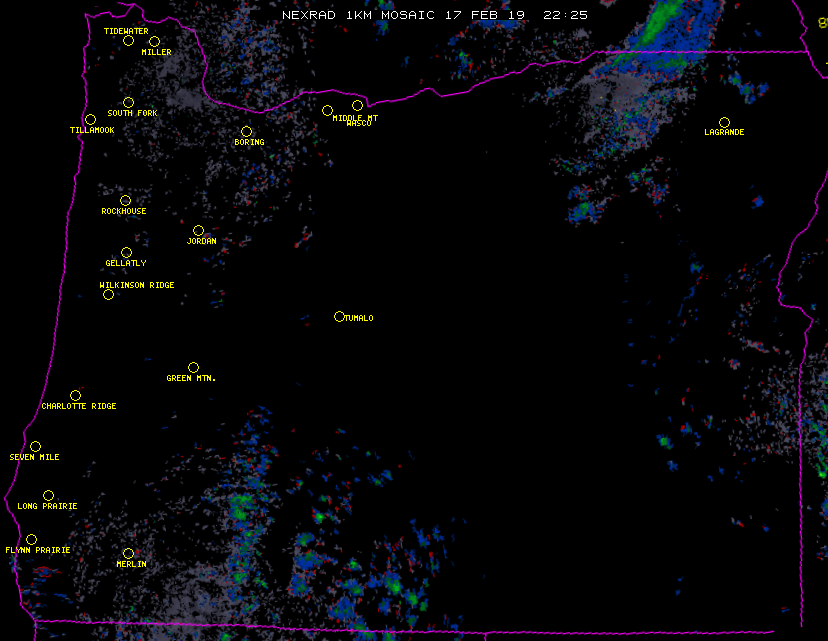The height and width of the screenshot is (641, 828).
Task: Select the Flynn Prairie station marker
Action: pyautogui.click(x=31, y=539)
